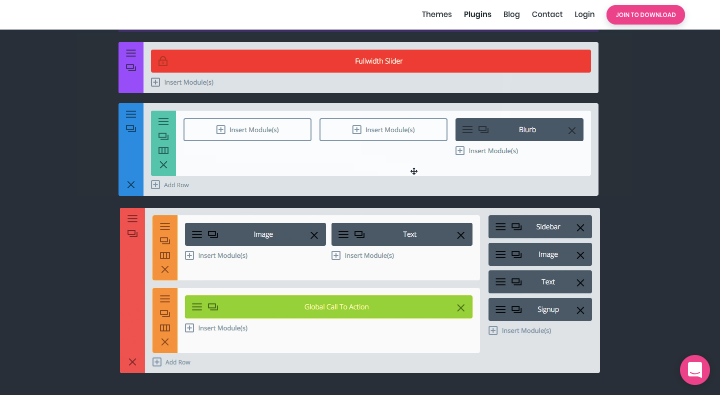The image size is (720, 395).
Task: Change column layout of the green row
Action: click(163, 151)
